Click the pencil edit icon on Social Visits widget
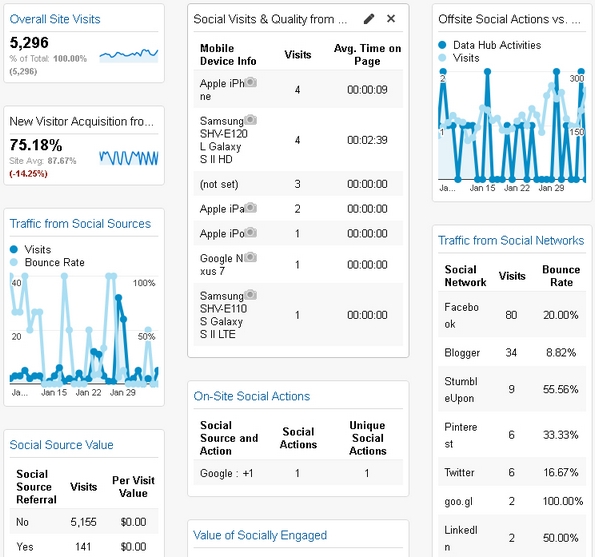 [369, 19]
